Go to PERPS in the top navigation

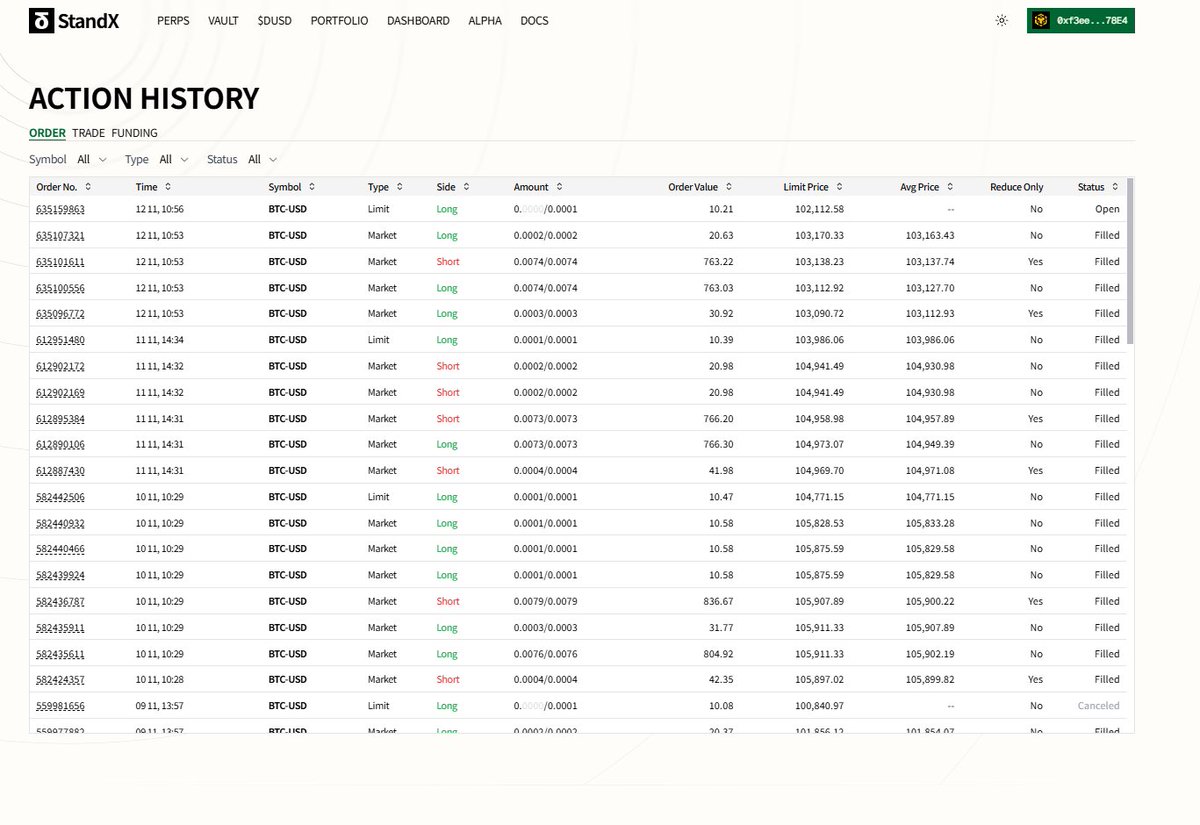(173, 21)
